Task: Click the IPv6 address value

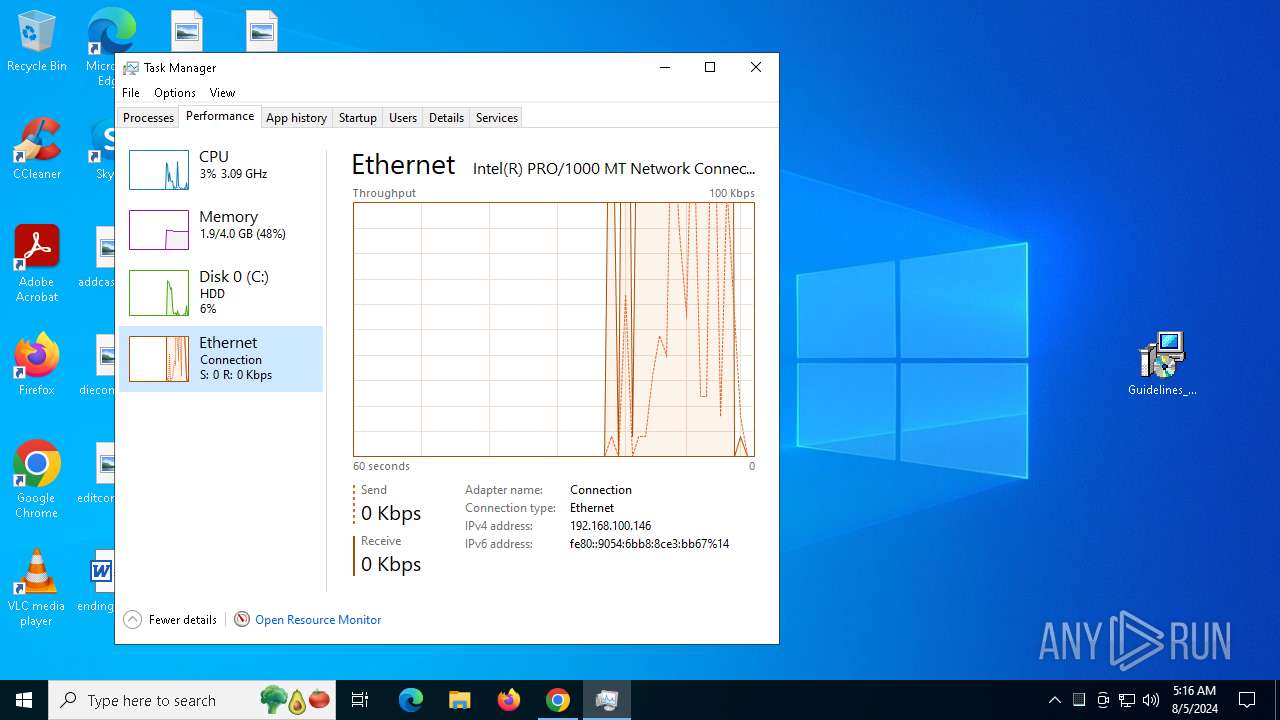Action: (x=649, y=544)
